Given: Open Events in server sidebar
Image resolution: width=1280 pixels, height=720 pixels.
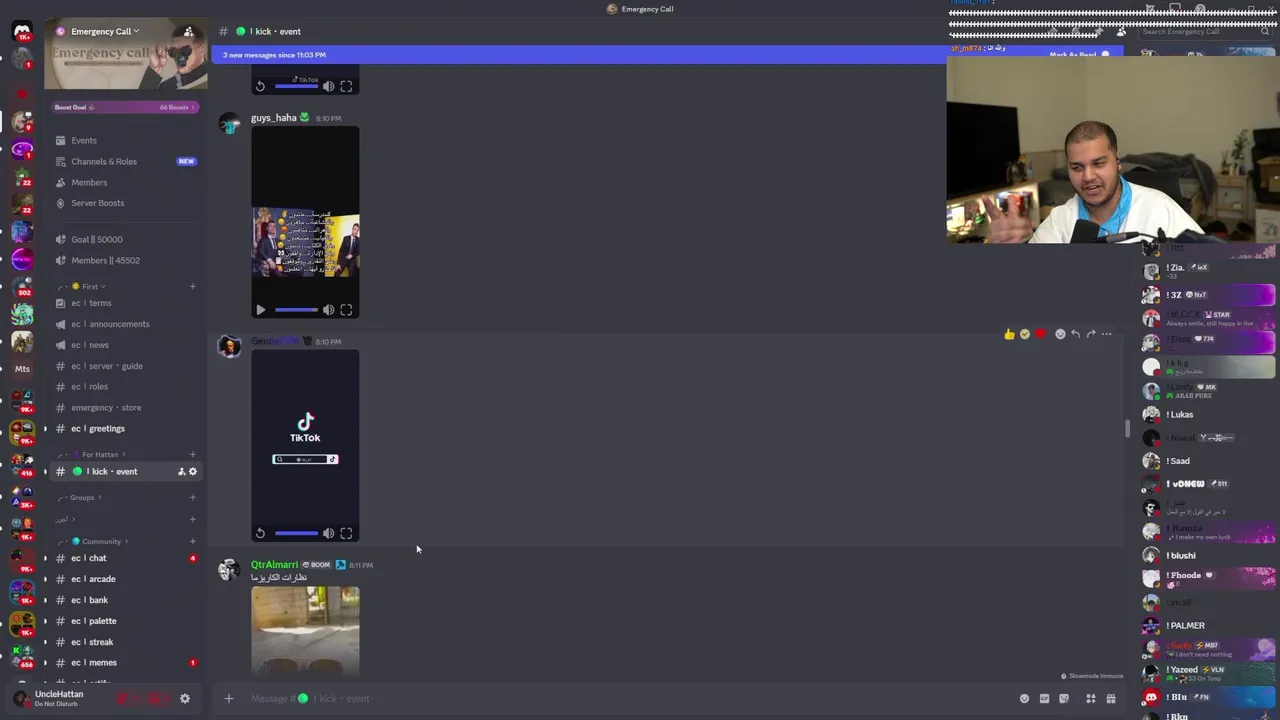Looking at the screenshot, I should pyautogui.click(x=126, y=140).
